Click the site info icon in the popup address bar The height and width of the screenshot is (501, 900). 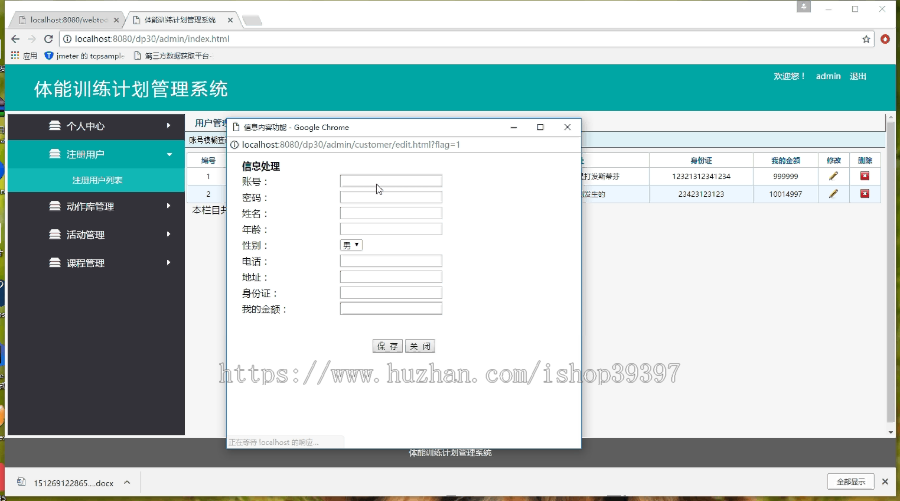pos(234,145)
